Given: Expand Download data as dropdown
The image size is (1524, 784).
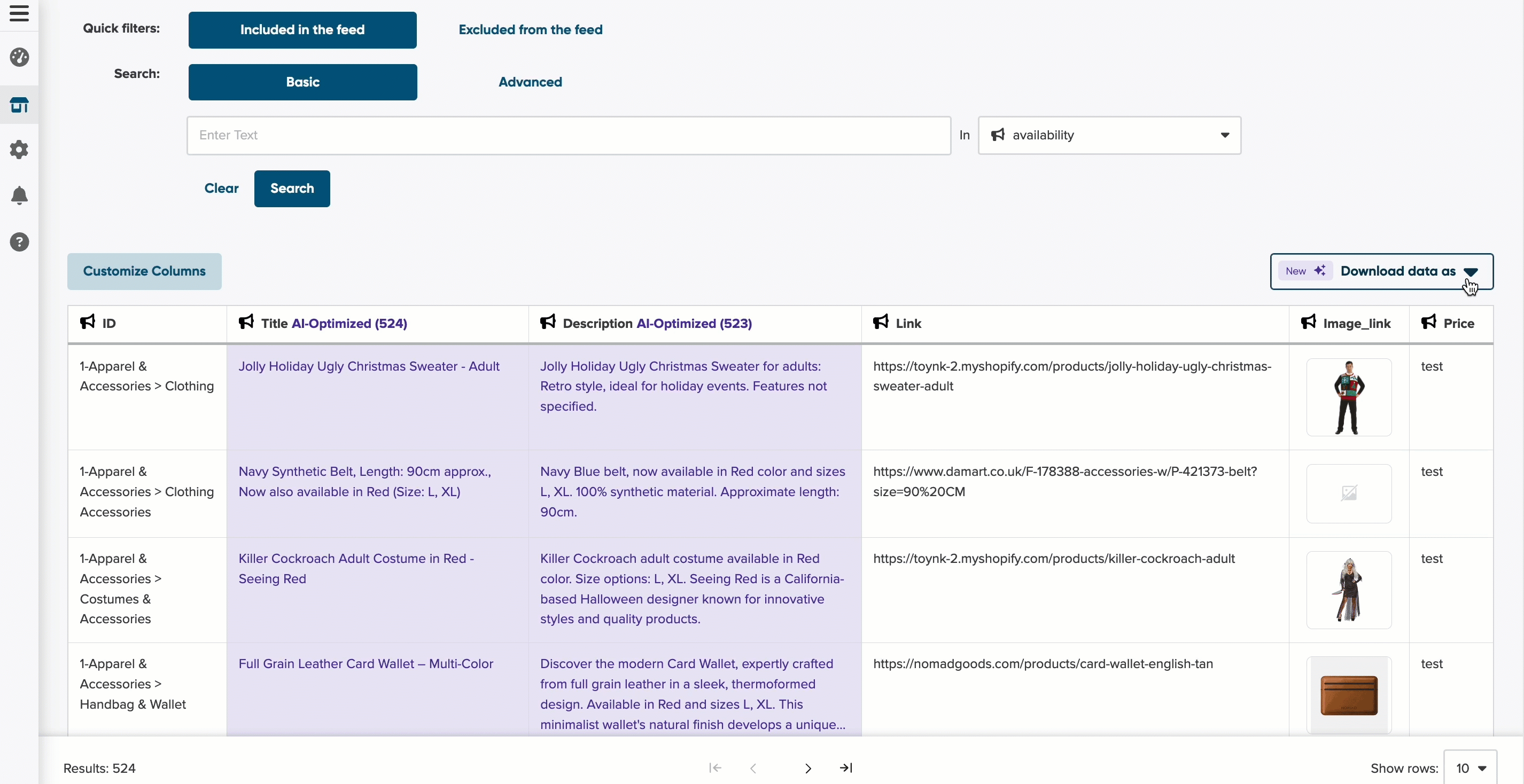Looking at the screenshot, I should click(1381, 271).
